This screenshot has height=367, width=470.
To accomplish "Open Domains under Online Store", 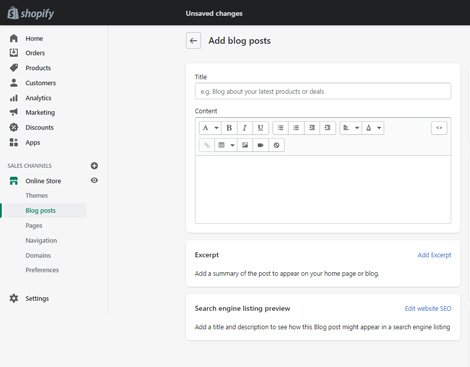I will coord(38,255).
